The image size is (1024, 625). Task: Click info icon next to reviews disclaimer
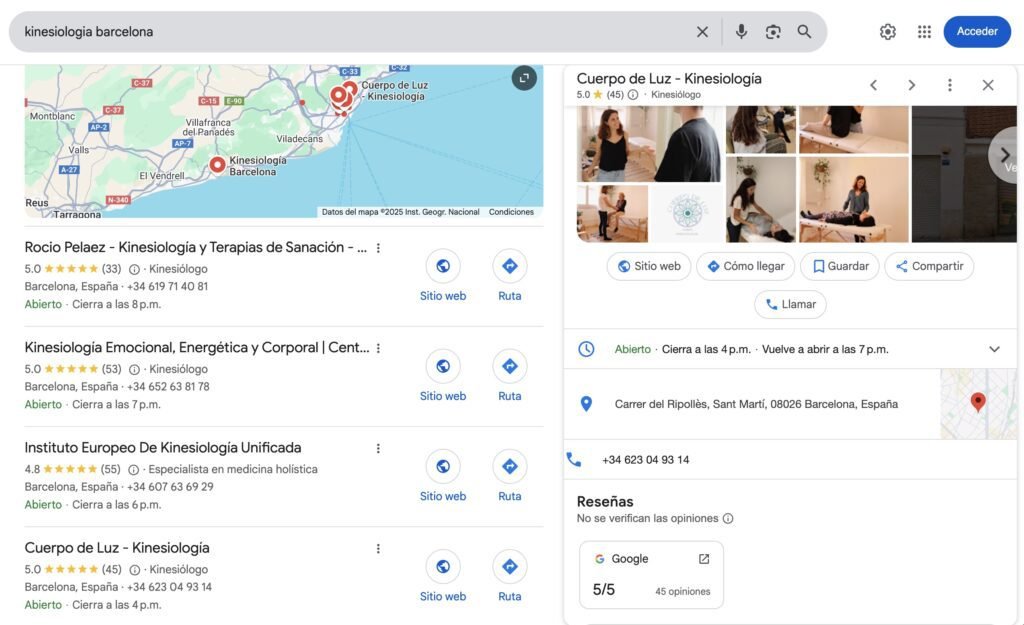click(x=728, y=519)
